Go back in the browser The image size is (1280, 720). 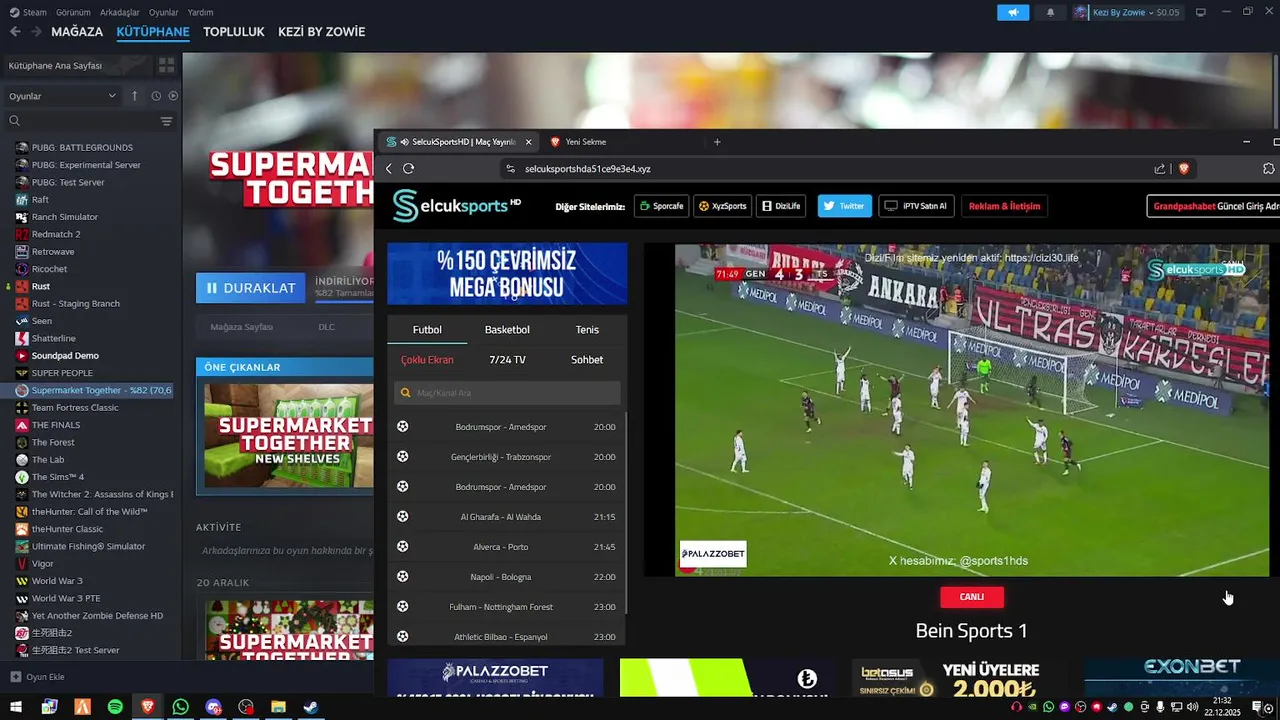tap(389, 169)
